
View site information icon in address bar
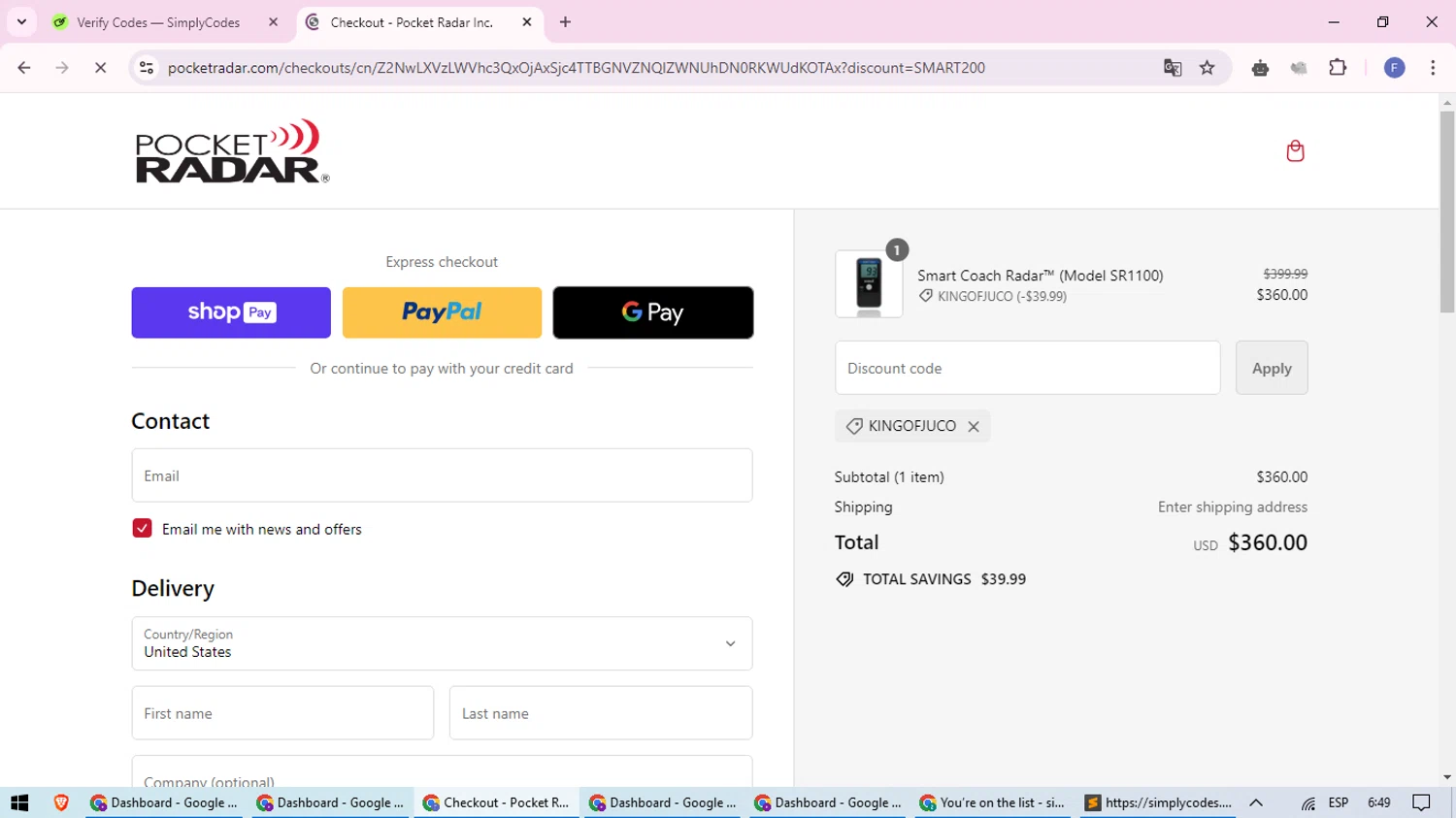(147, 68)
